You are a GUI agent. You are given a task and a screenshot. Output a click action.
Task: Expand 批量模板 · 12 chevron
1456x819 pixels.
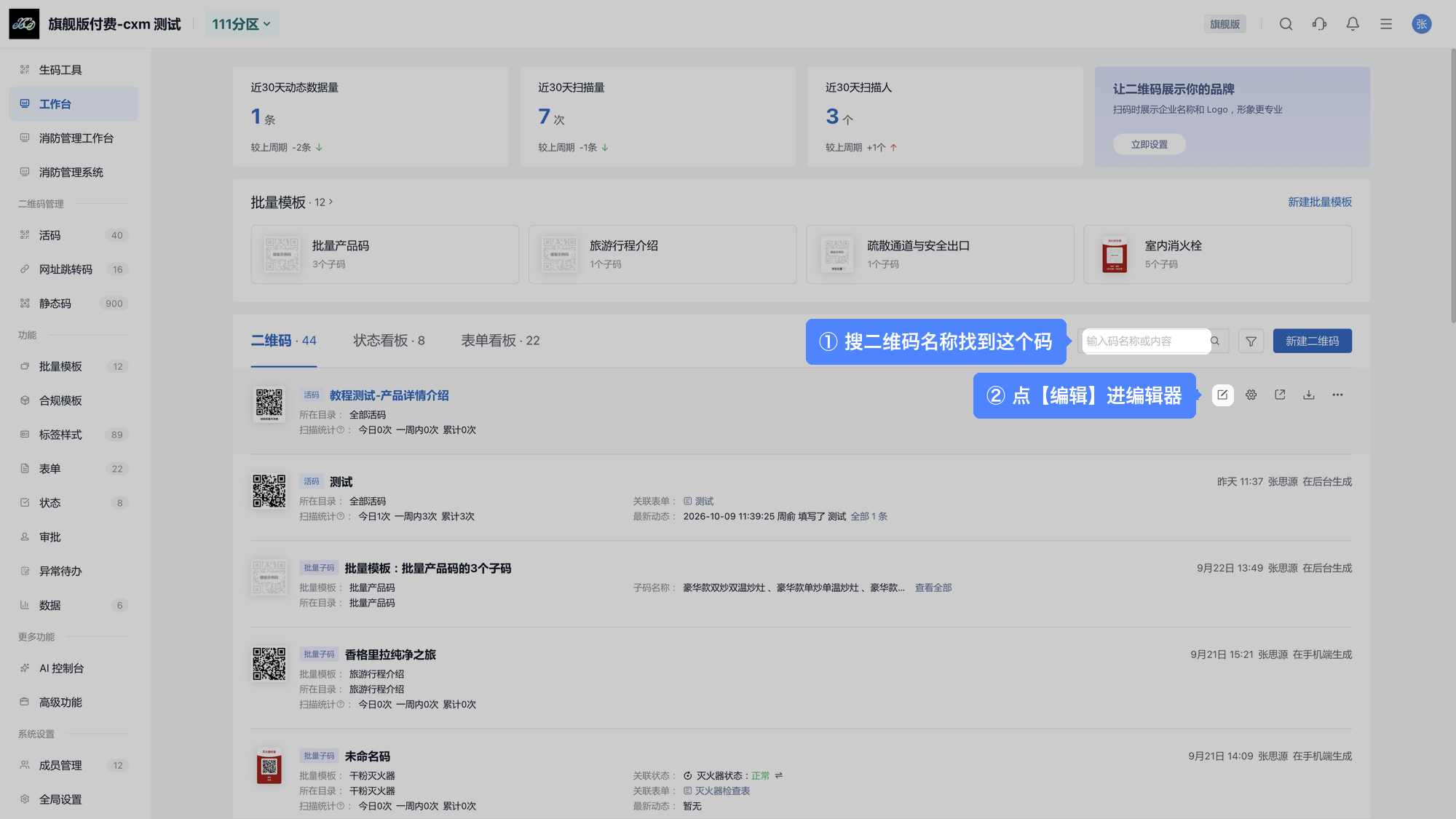[331, 202]
